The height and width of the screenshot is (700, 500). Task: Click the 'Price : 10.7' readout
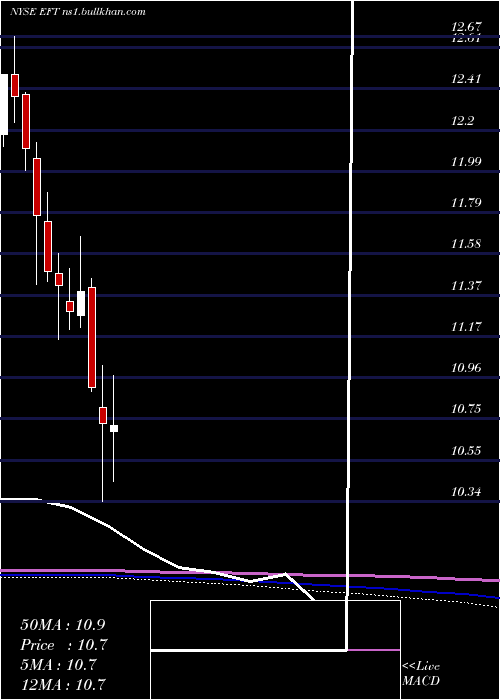64,645
